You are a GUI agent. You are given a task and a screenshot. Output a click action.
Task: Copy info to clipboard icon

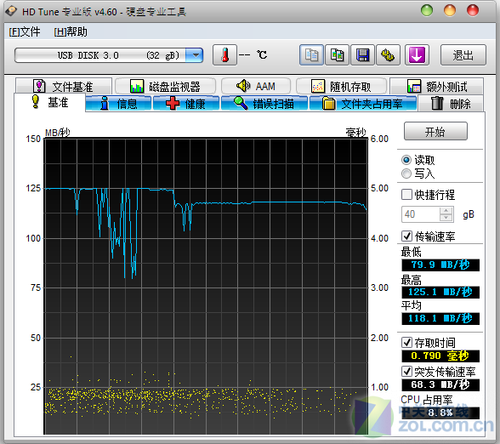coord(312,55)
